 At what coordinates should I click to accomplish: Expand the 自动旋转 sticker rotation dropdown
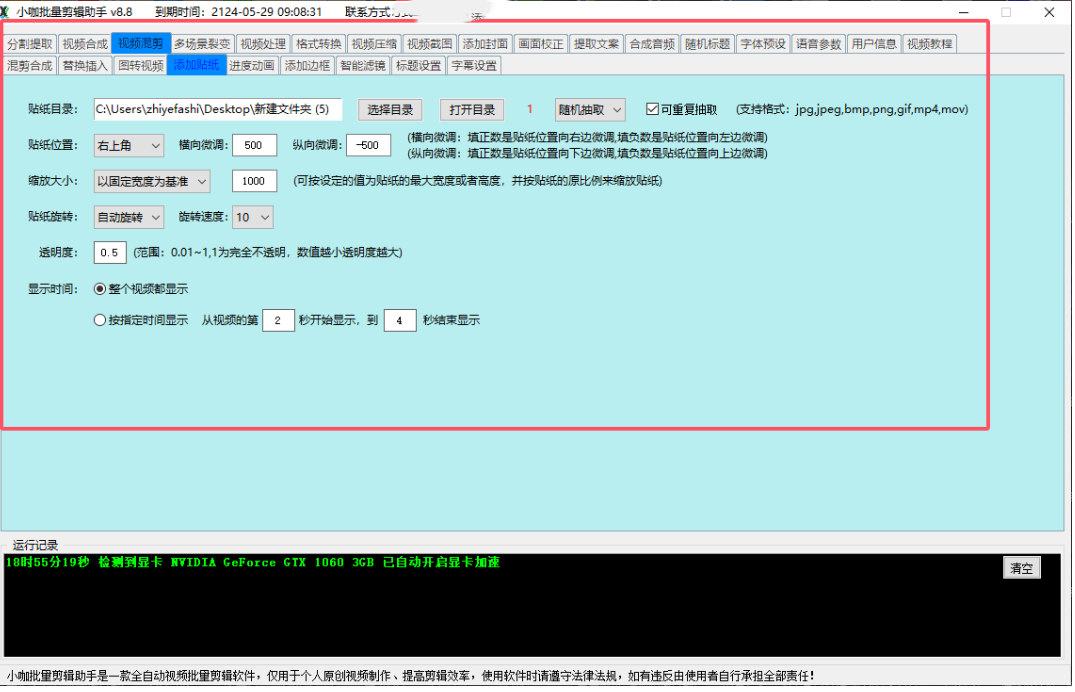pyautogui.click(x=129, y=217)
